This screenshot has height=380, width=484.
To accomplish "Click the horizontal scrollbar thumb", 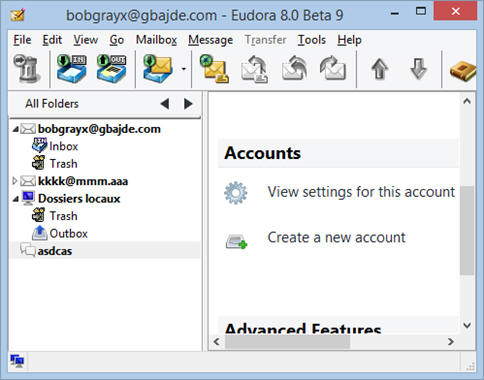I will 287,342.
